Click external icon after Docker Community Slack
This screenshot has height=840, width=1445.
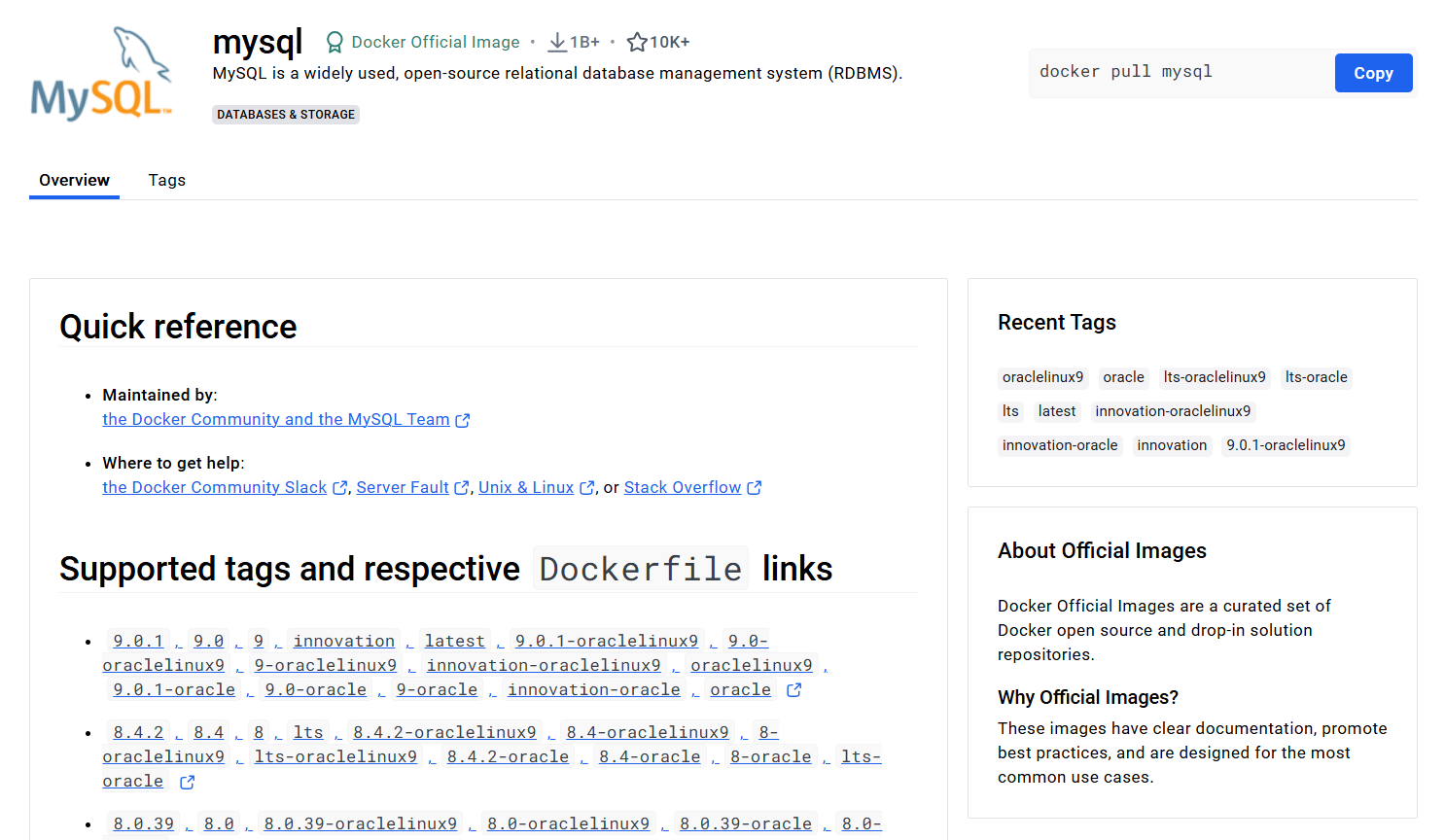tap(339, 488)
